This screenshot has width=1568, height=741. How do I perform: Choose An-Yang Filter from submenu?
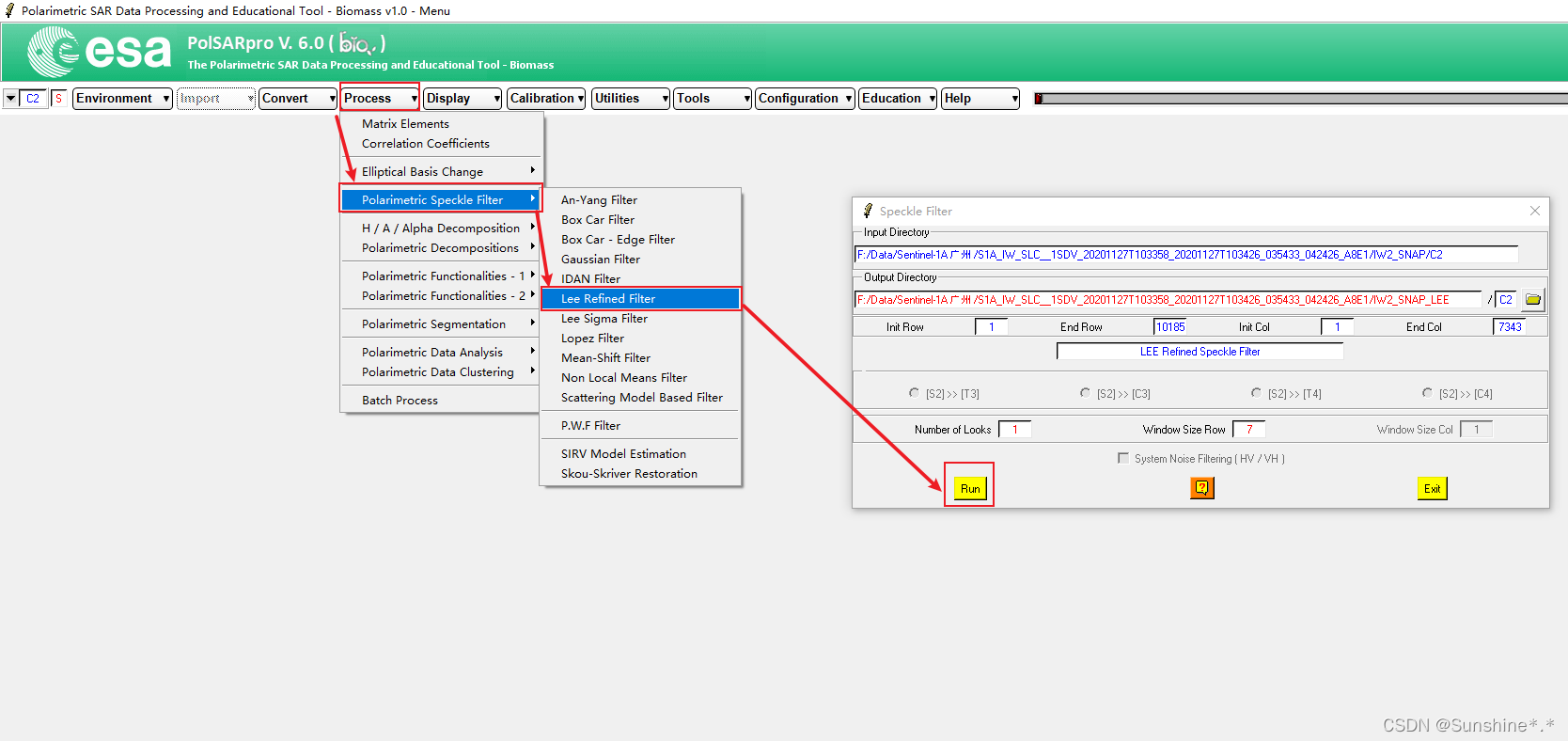[640, 199]
